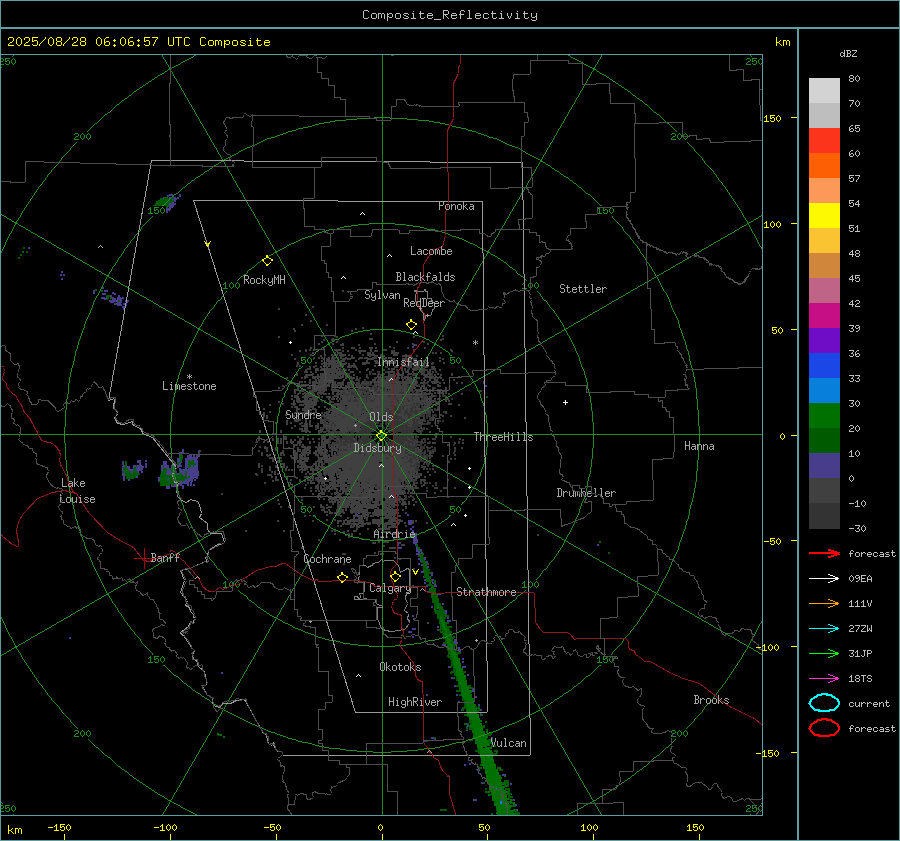Click the Hanna city label

click(x=699, y=446)
